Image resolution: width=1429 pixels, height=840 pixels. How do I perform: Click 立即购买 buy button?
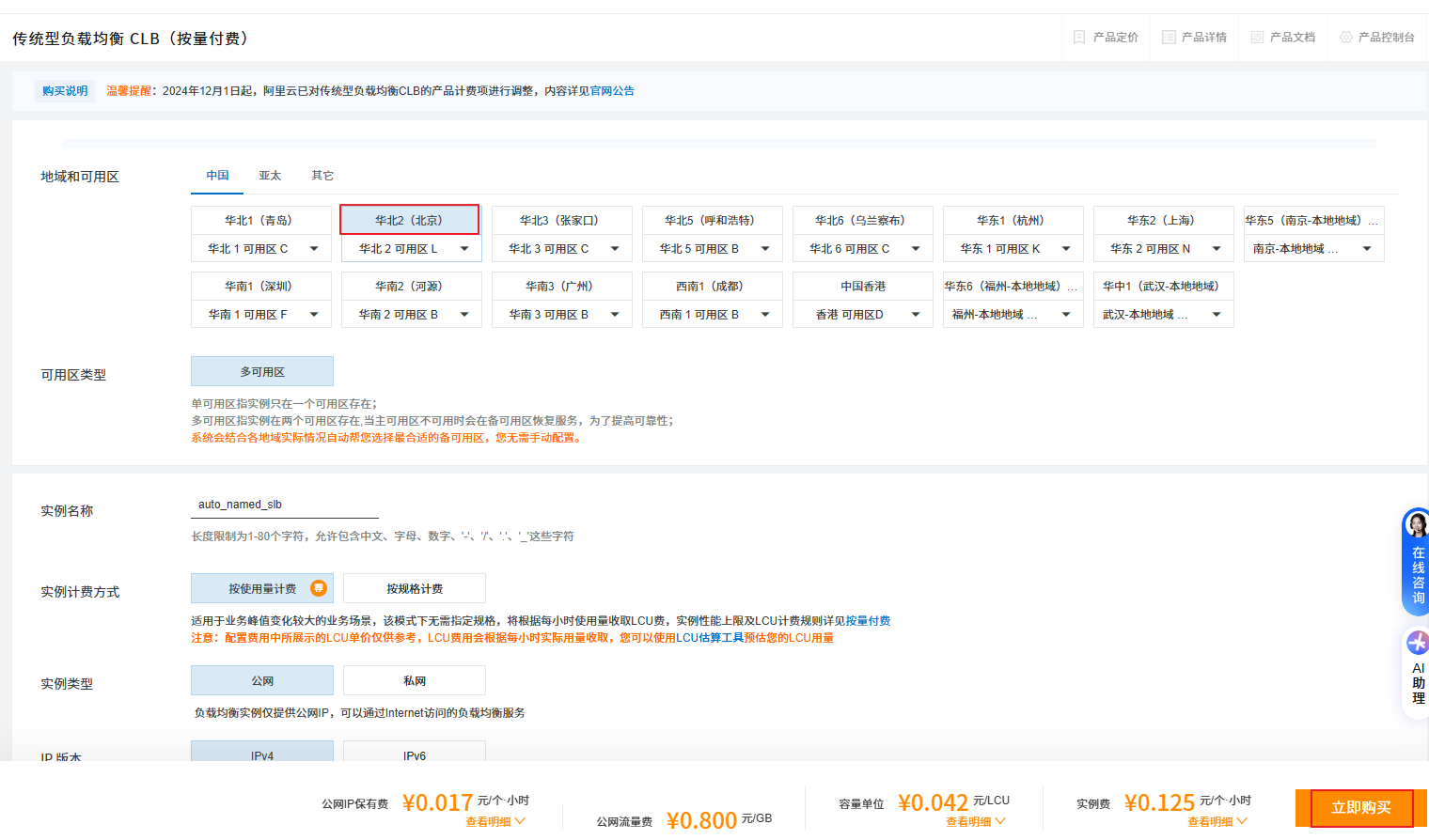click(1361, 808)
